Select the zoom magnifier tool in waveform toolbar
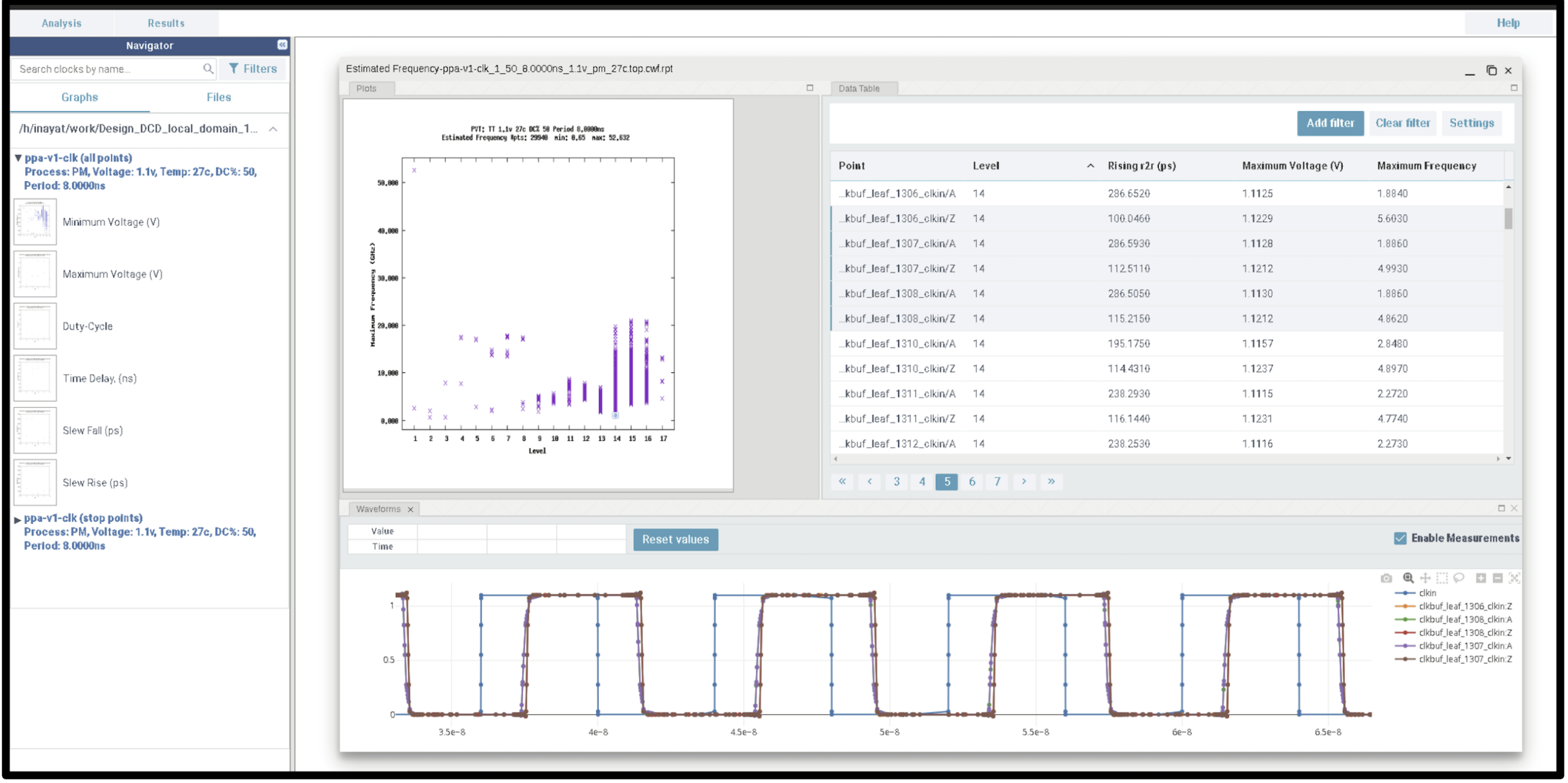The width and height of the screenshot is (1568, 783). tap(1408, 579)
